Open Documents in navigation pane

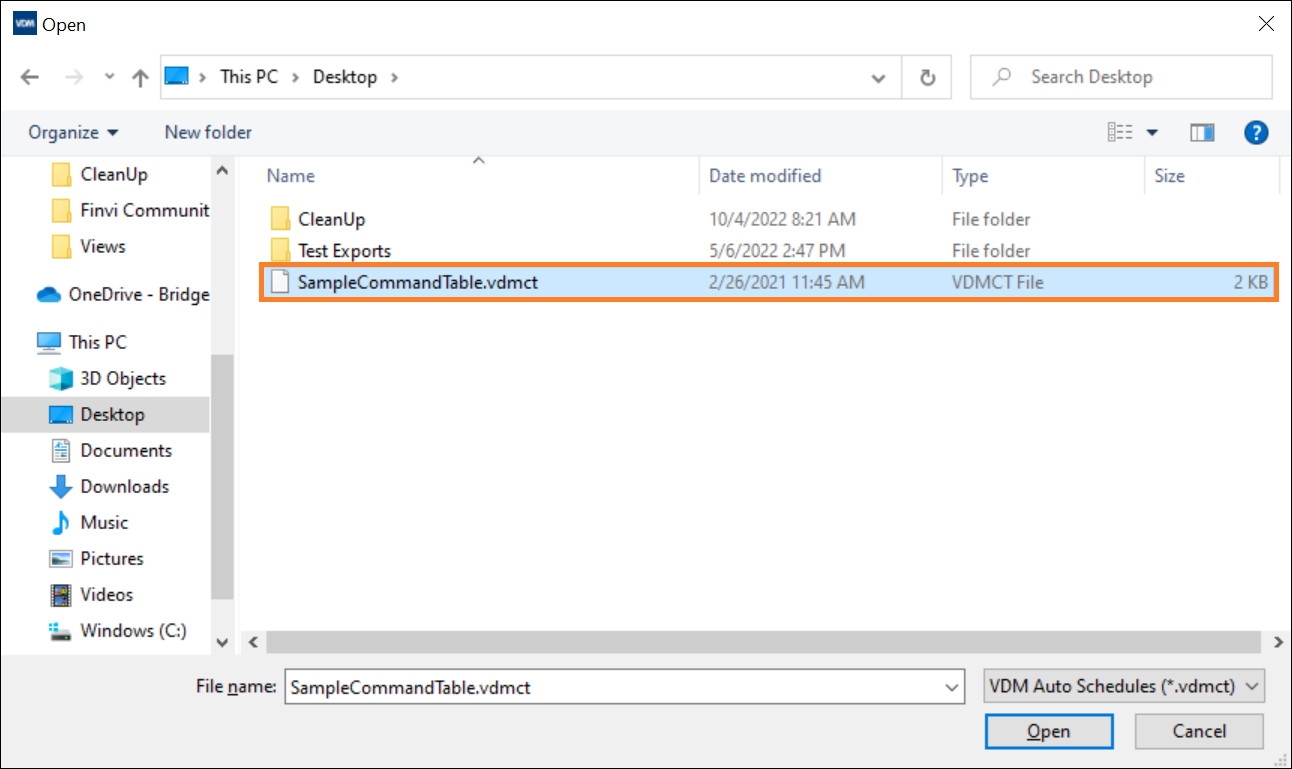click(126, 450)
